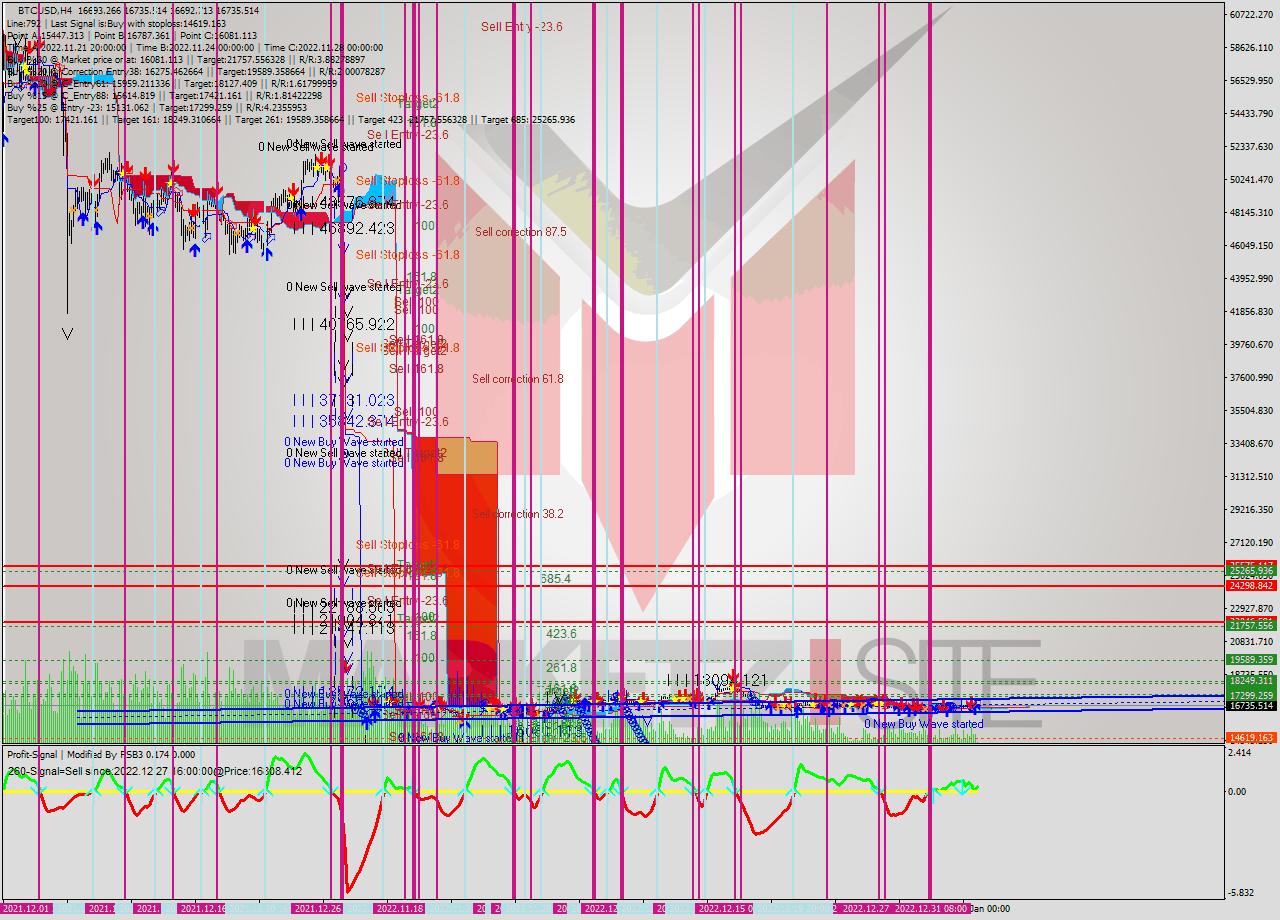Click the 'Sell correction 61.8' label
Screen dimensions: 1280x920
click(x=518, y=379)
